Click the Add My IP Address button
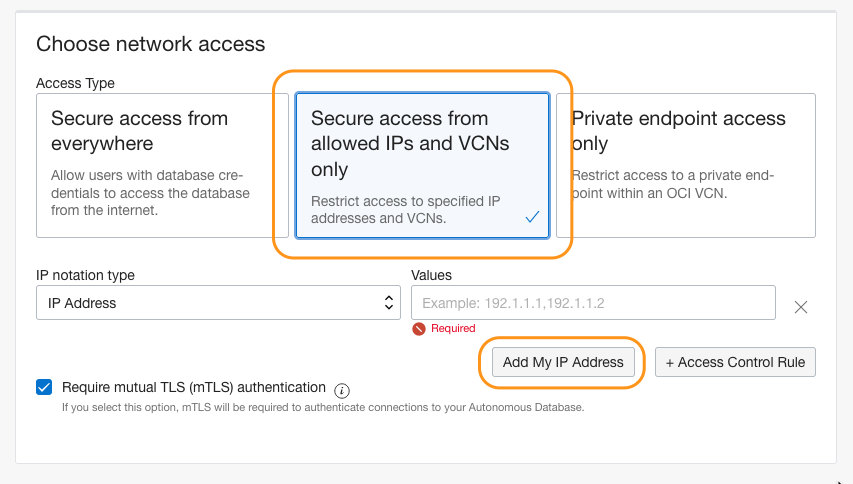This screenshot has width=853, height=484. 563,362
